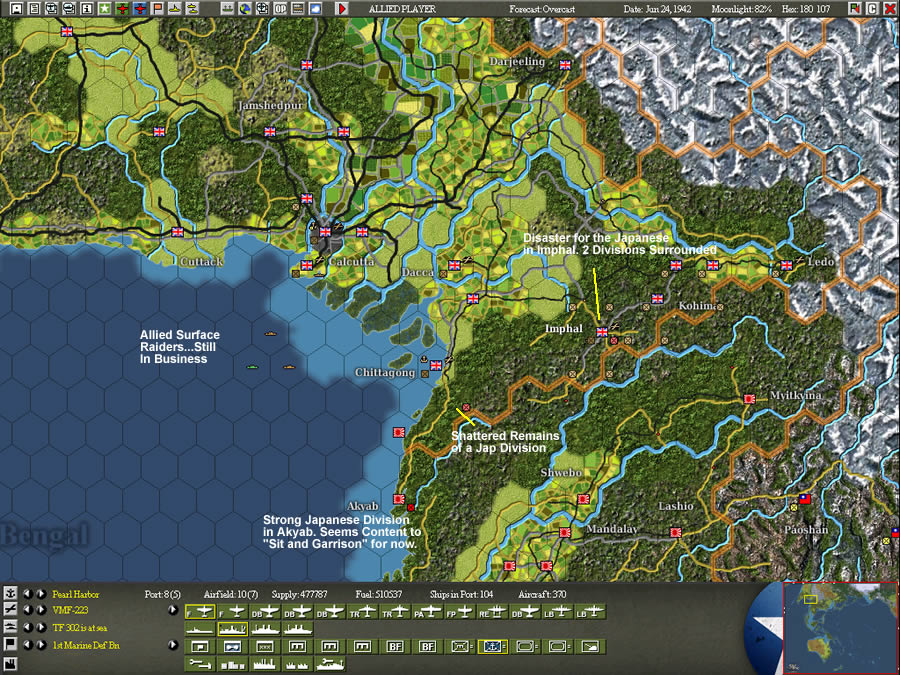Click the minimap in bottom right corner
900x675 pixels.
[x=841, y=628]
